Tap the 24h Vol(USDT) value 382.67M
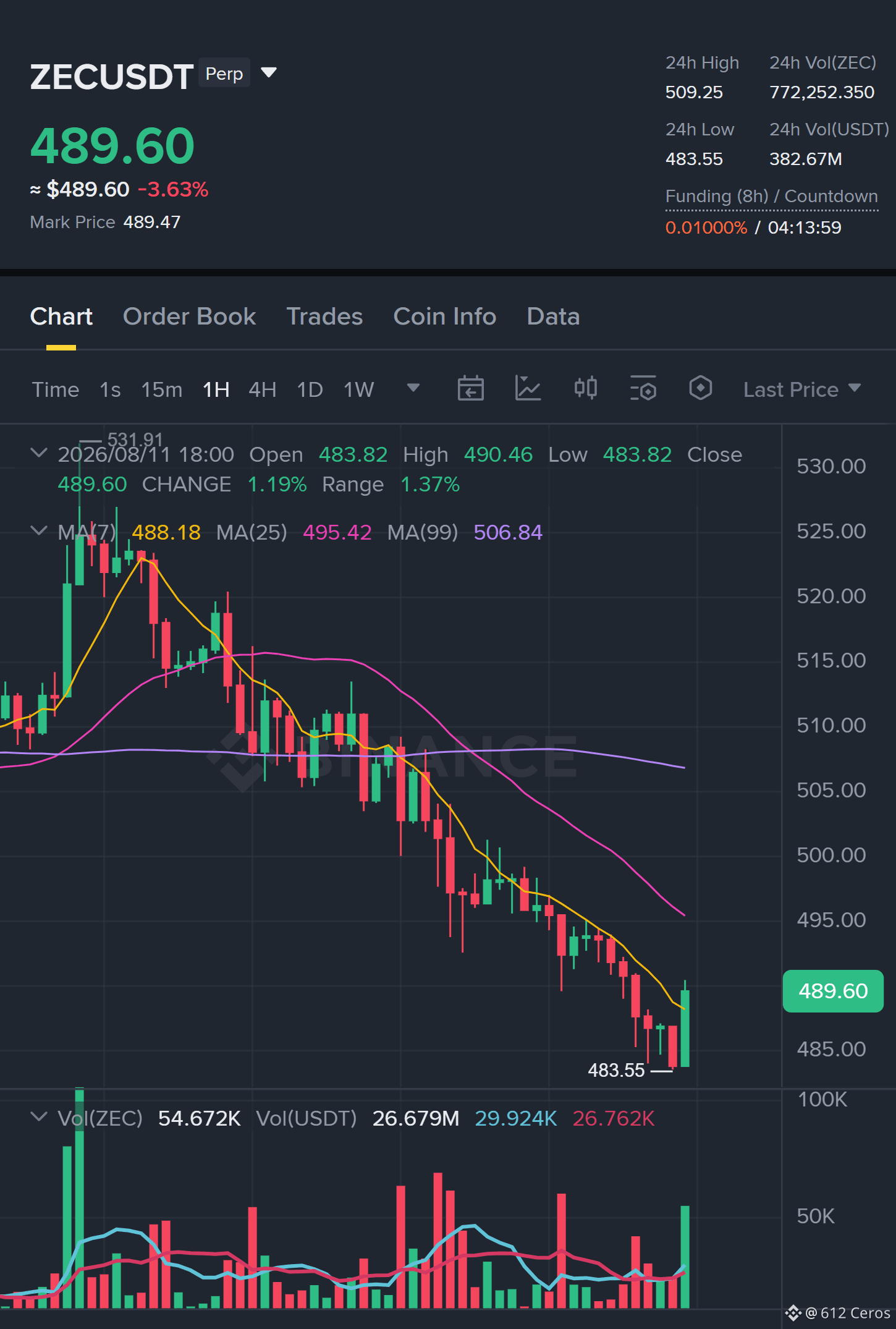The height and width of the screenshot is (1329, 896). click(806, 159)
